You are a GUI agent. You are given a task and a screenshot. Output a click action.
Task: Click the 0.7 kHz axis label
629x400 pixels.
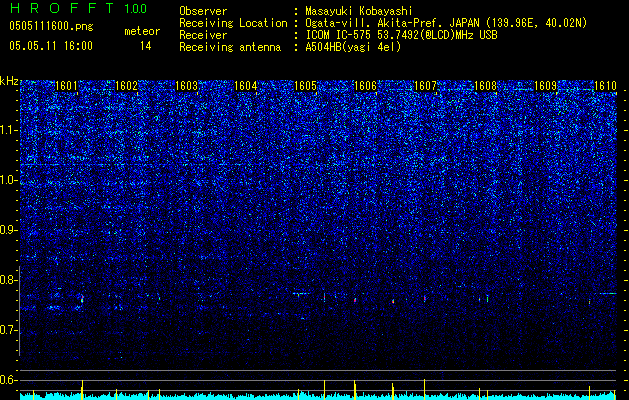9,330
